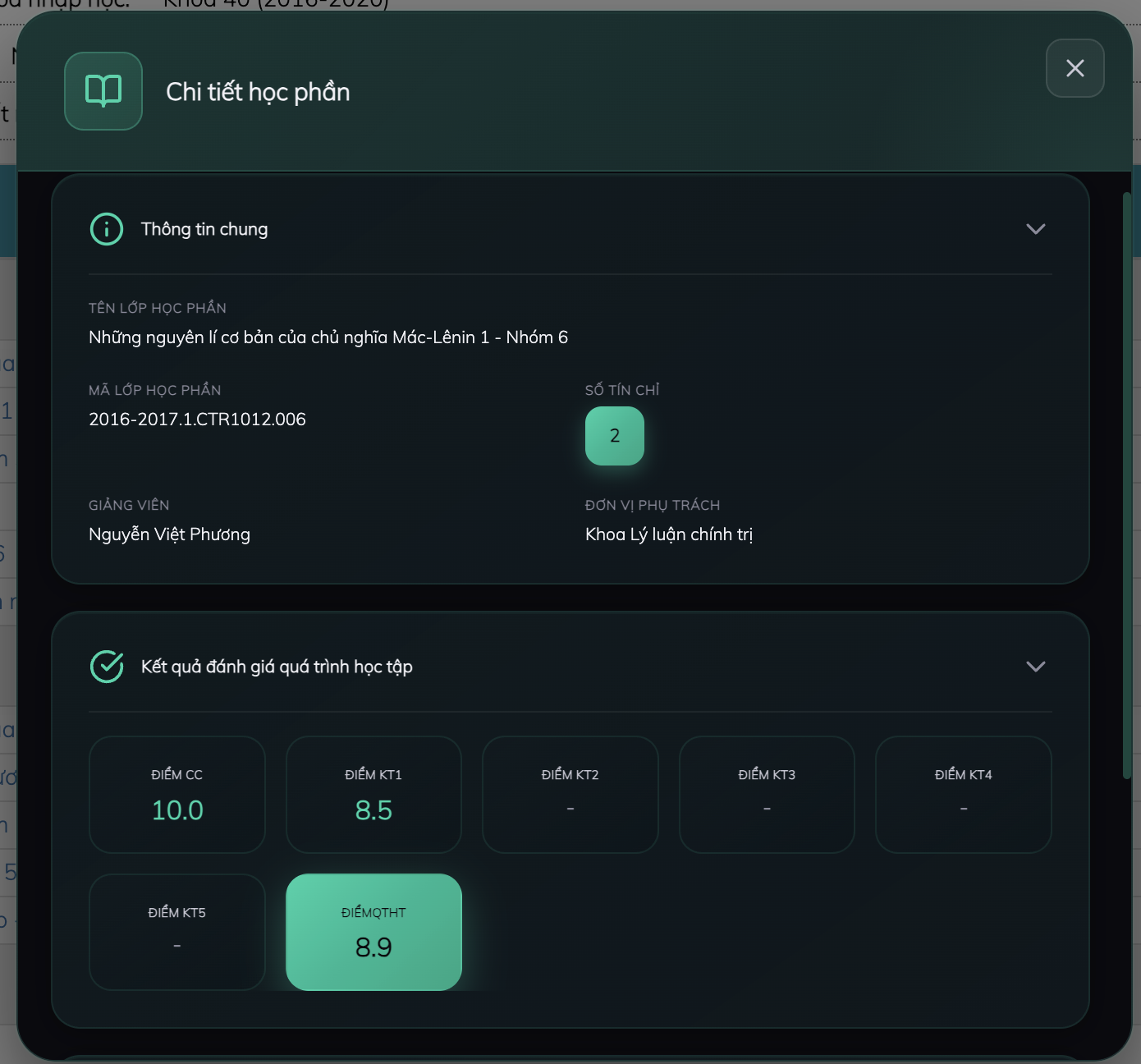Click Kết quả đánh giá quá trình học tập heading
Viewport: 1141px width, 1064px height.
coord(277,667)
